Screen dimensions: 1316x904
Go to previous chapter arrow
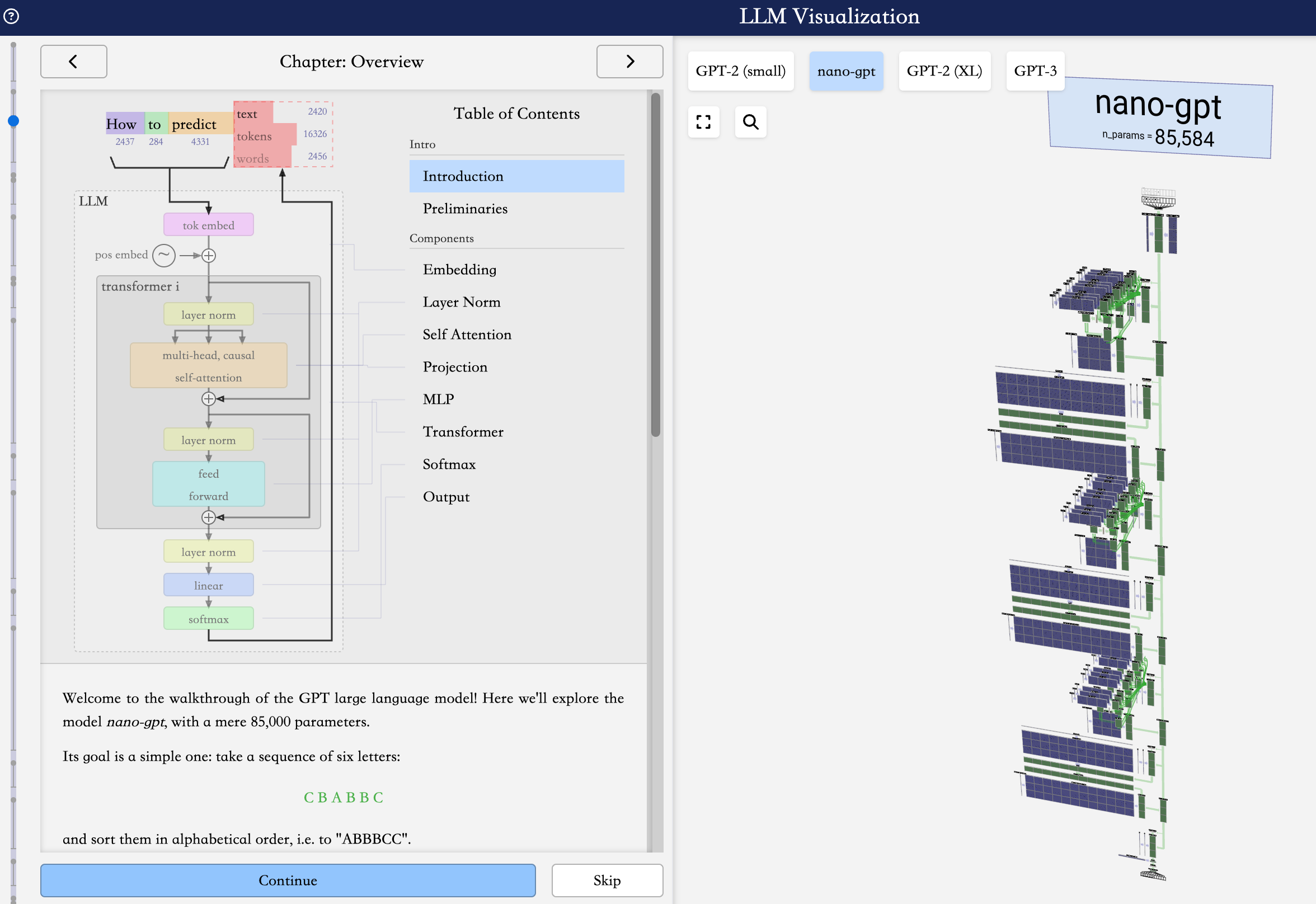pyautogui.click(x=74, y=61)
